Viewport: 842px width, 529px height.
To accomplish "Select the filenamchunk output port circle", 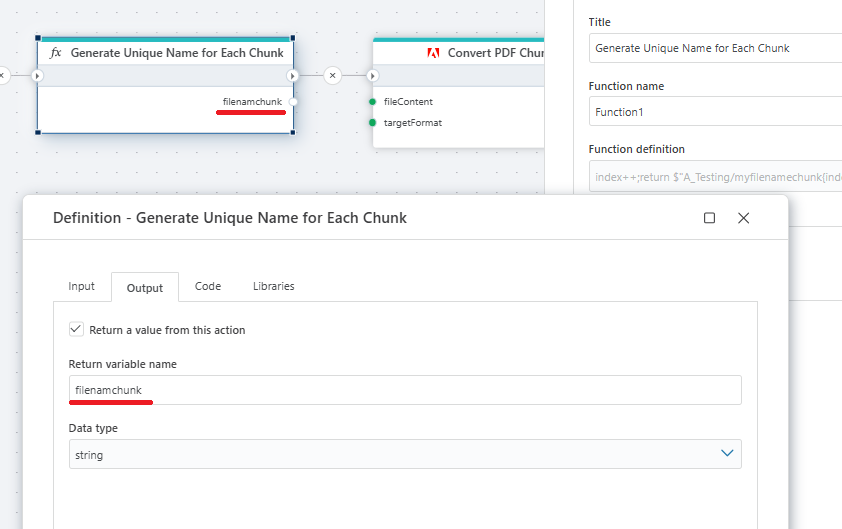I will tap(293, 102).
